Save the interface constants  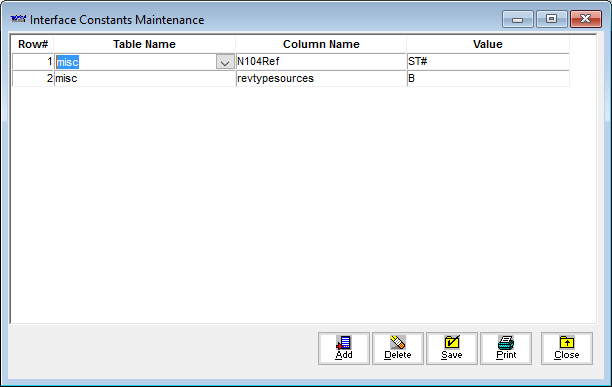point(452,348)
